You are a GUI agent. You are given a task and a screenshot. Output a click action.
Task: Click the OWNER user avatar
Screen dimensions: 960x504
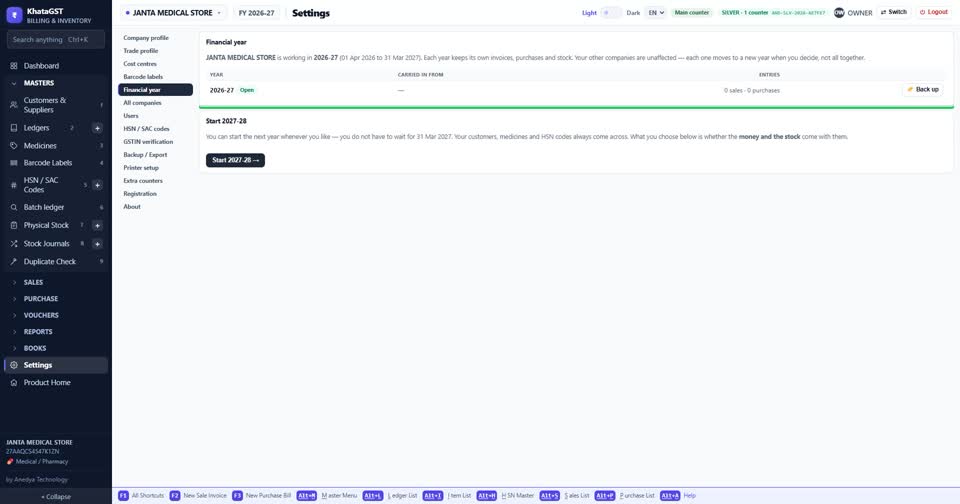point(839,13)
